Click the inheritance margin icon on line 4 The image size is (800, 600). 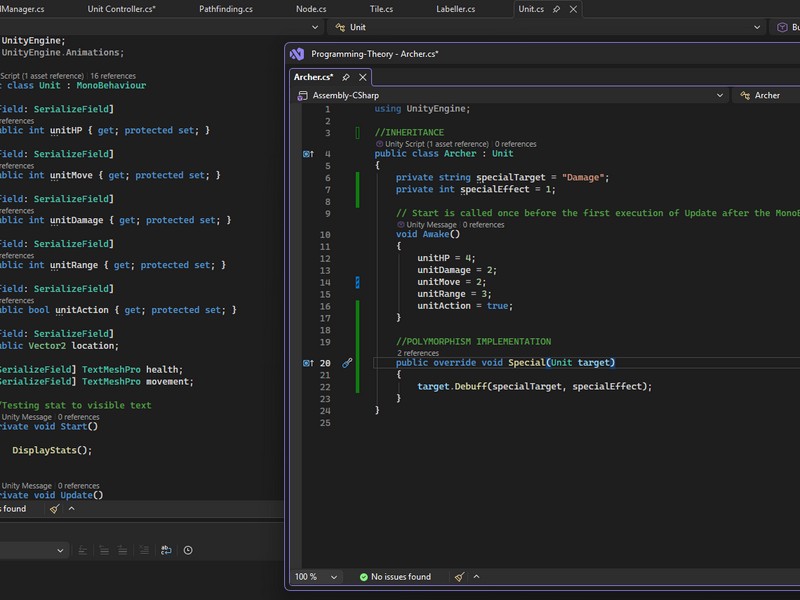[x=309, y=154]
